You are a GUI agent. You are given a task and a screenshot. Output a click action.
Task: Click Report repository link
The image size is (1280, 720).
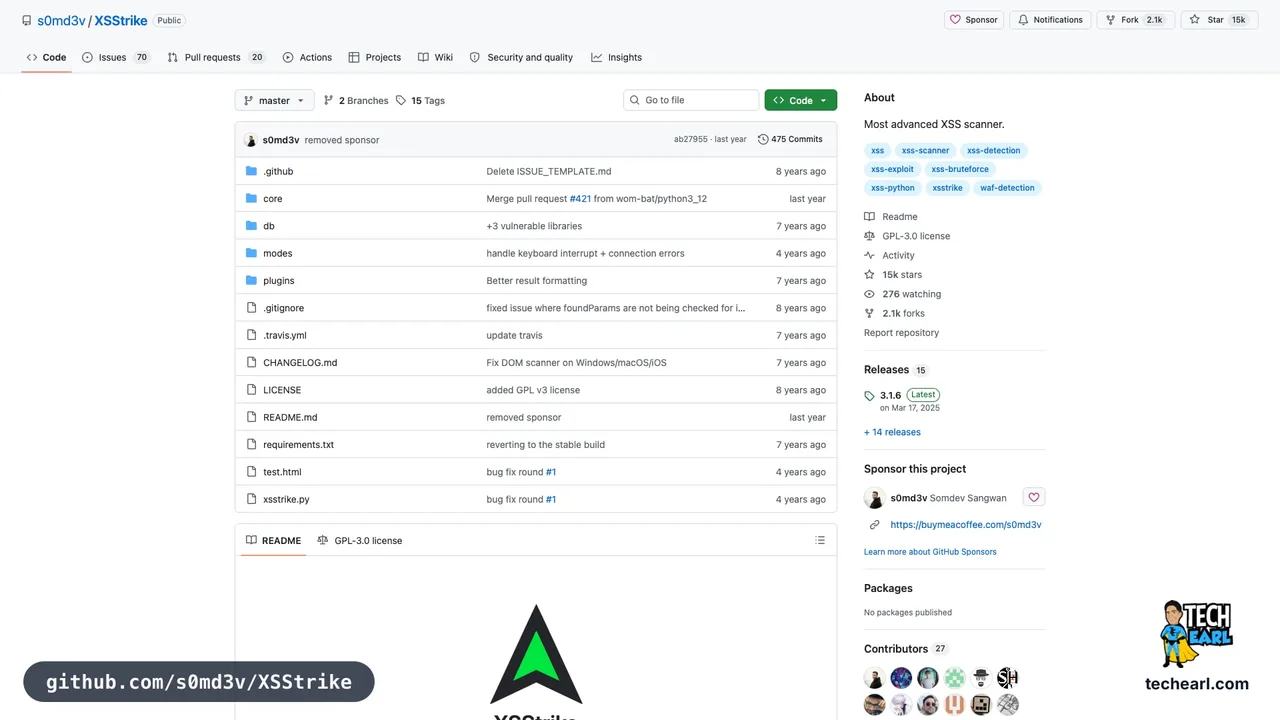pos(901,333)
